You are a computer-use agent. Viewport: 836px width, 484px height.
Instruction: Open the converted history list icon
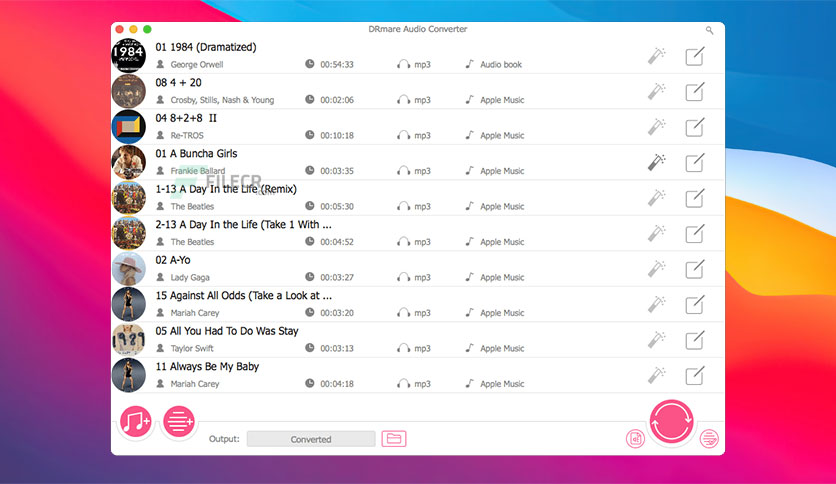pos(709,439)
